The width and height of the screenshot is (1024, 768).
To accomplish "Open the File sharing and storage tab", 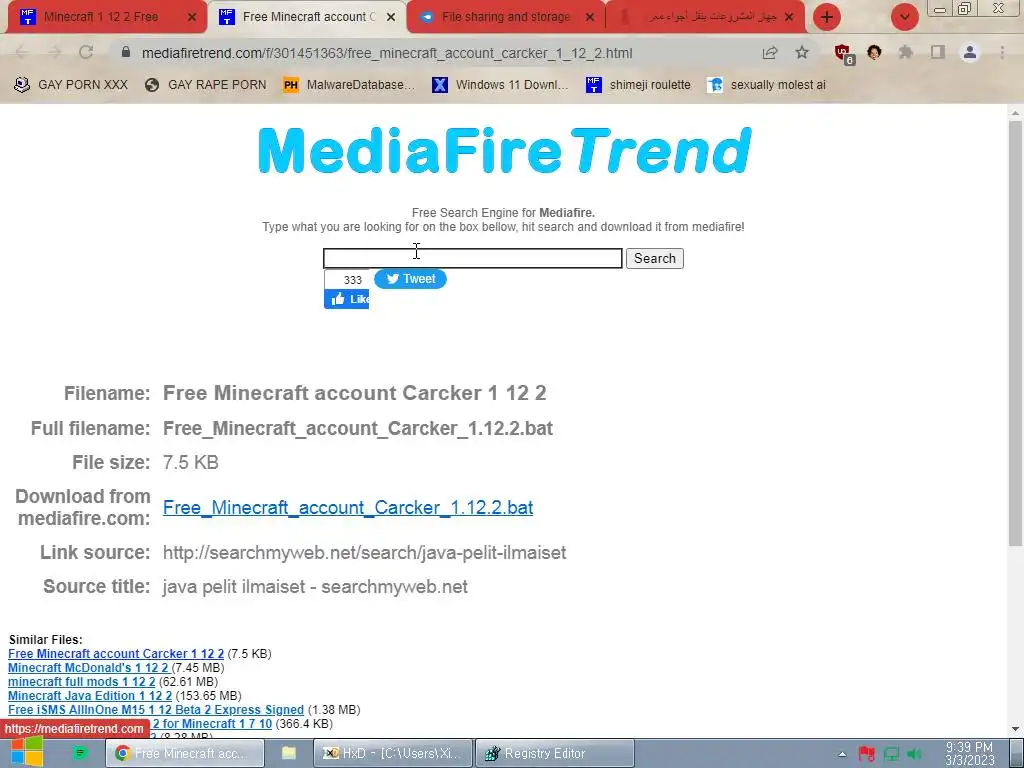I will pos(506,17).
